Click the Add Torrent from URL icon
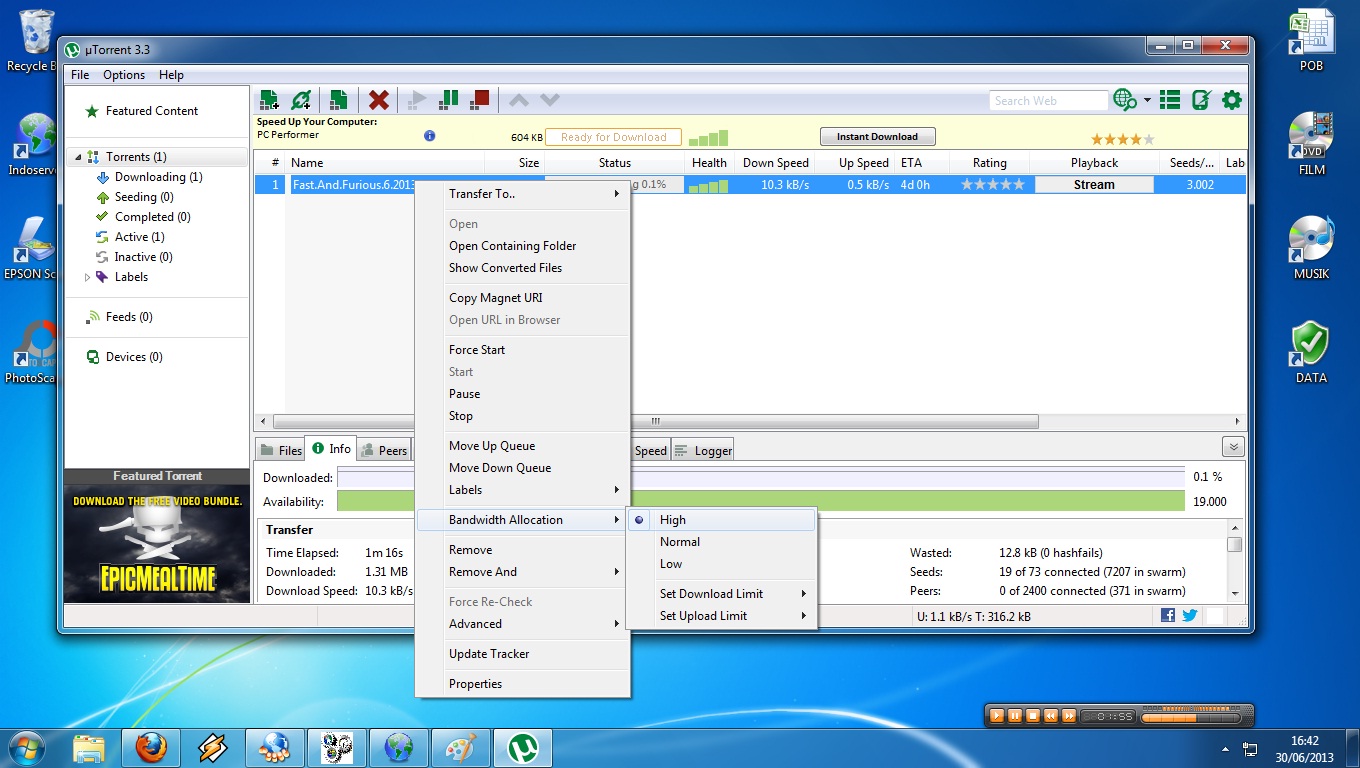1360x768 pixels. click(300, 100)
